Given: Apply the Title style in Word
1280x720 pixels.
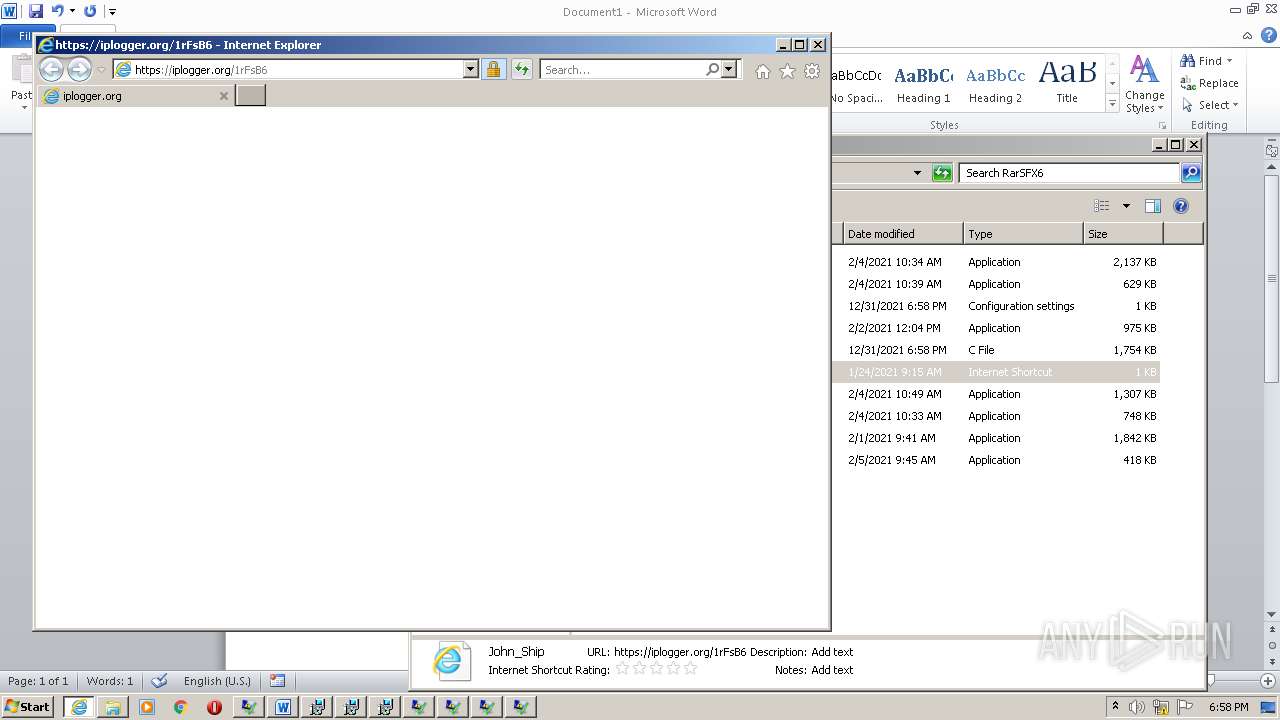Looking at the screenshot, I should 1067,84.
